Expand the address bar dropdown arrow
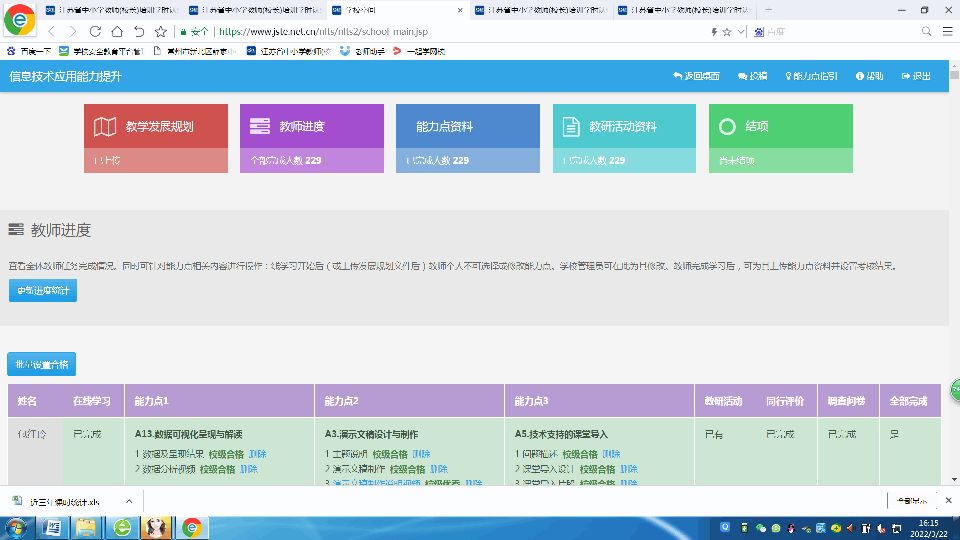This screenshot has height=540, width=960. click(x=741, y=31)
